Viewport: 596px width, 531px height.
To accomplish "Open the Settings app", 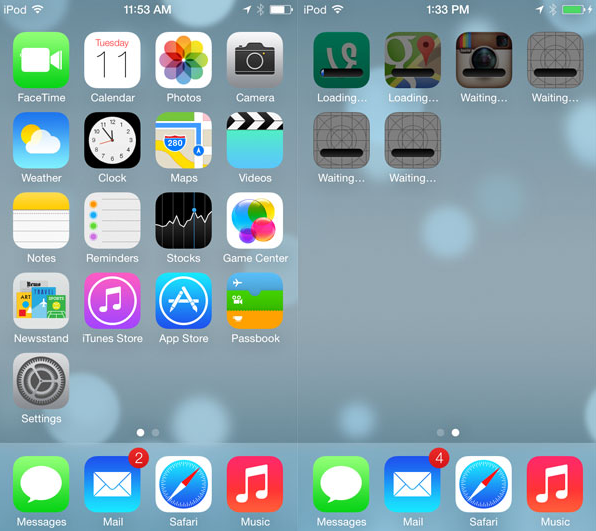I will pyautogui.click(x=41, y=381).
